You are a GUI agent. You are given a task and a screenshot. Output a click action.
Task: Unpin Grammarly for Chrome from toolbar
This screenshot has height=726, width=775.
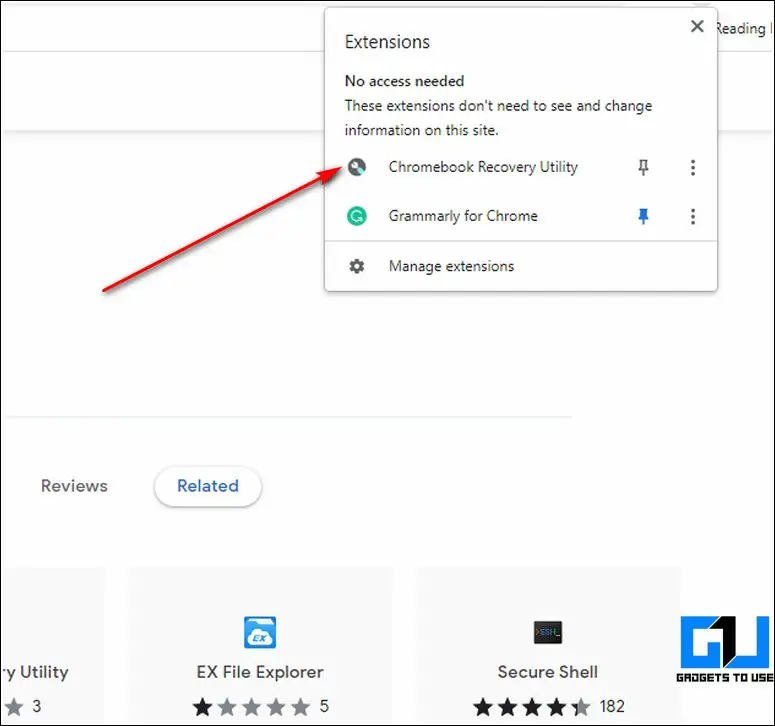643,216
